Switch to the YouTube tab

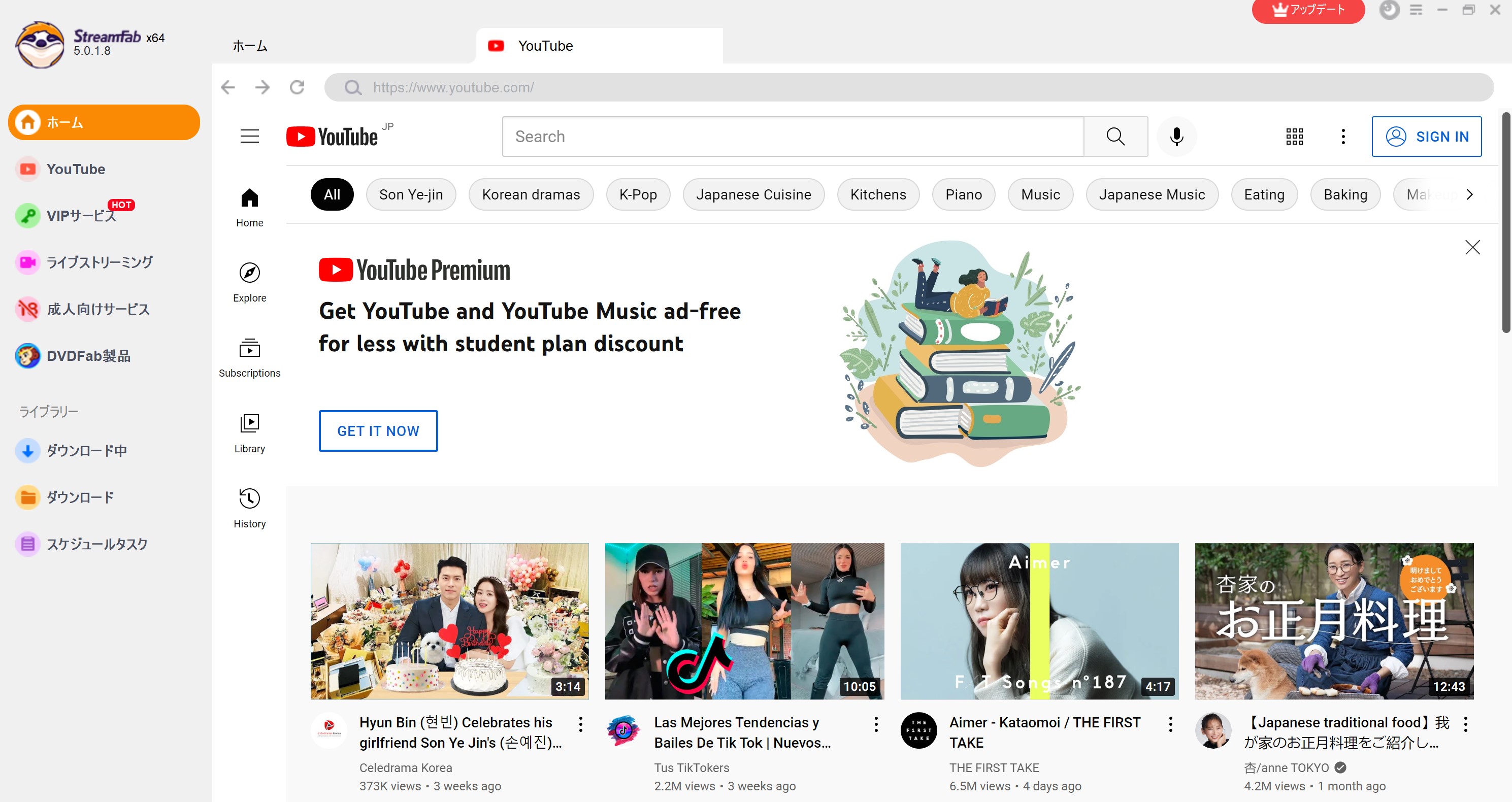point(599,46)
